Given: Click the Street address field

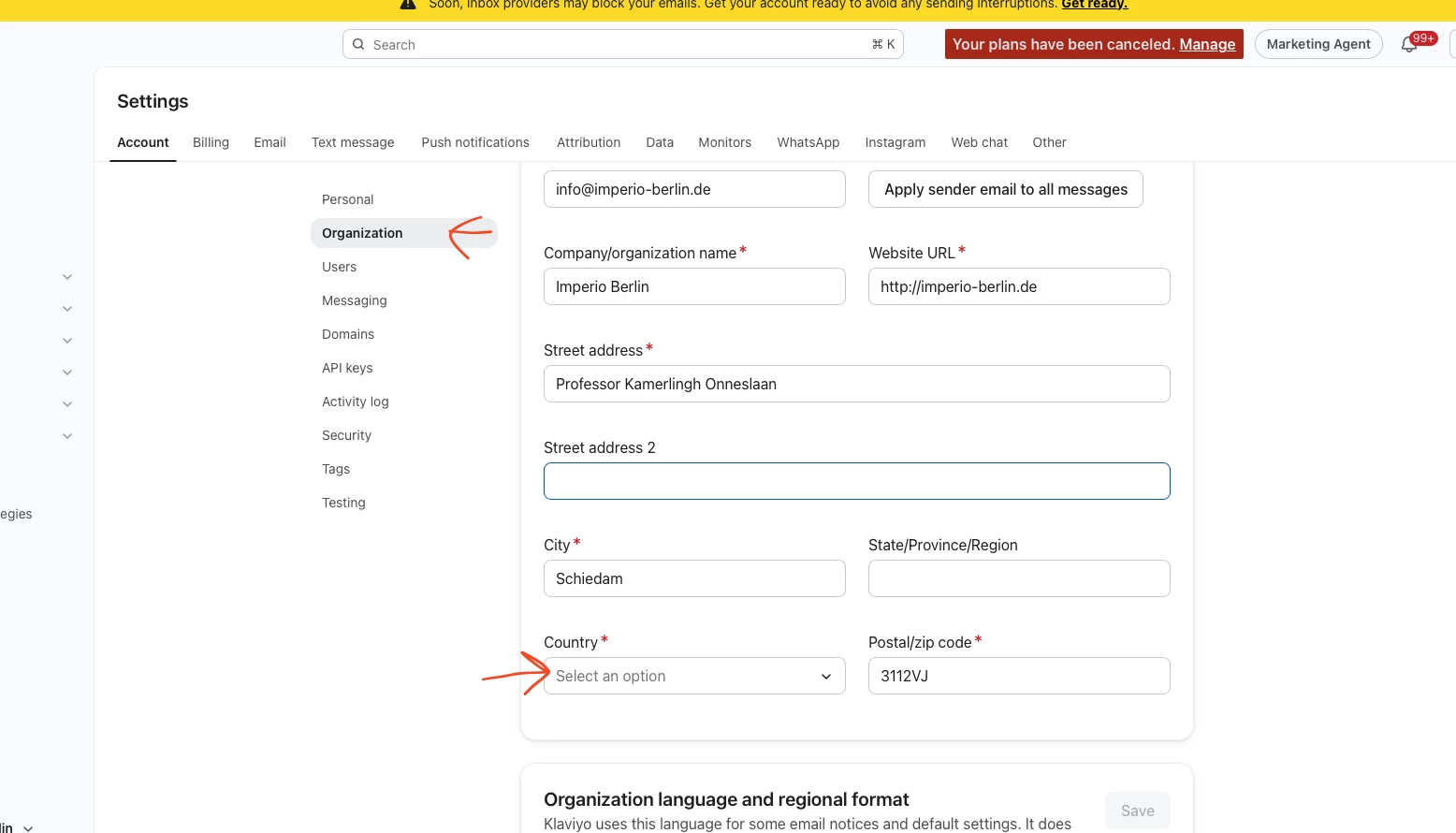Looking at the screenshot, I should (x=857, y=384).
